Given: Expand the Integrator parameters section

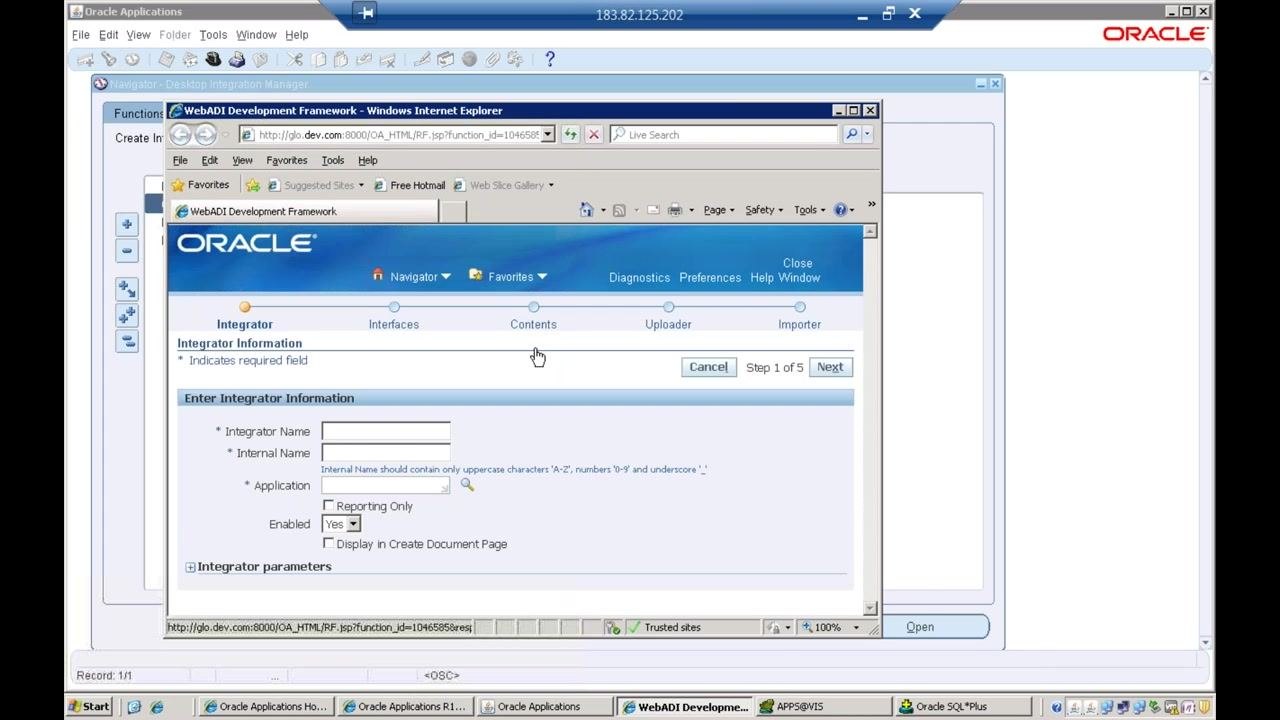Looking at the screenshot, I should (190, 567).
